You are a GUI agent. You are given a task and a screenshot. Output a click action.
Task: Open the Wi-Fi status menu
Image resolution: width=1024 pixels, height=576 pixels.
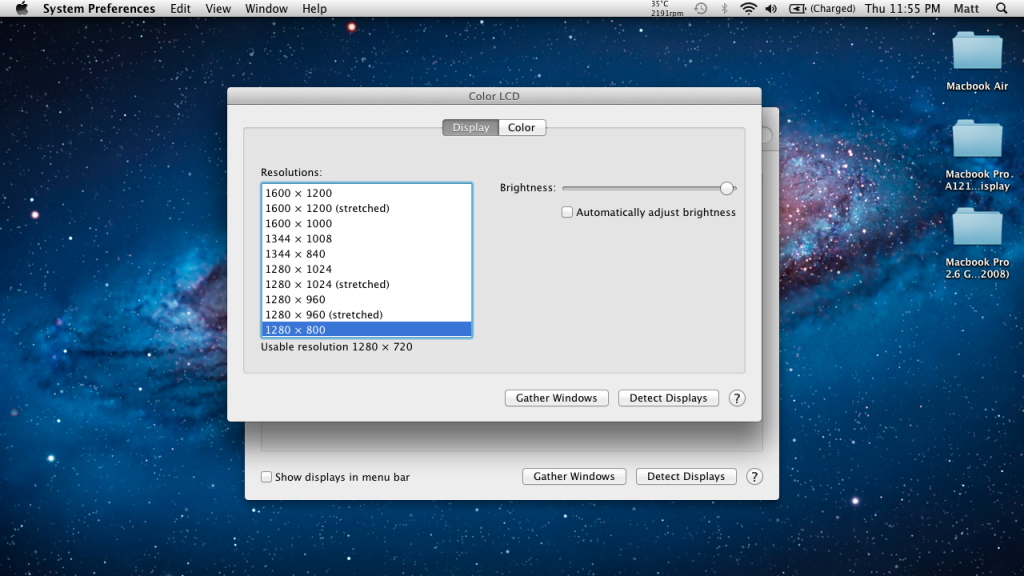748,8
